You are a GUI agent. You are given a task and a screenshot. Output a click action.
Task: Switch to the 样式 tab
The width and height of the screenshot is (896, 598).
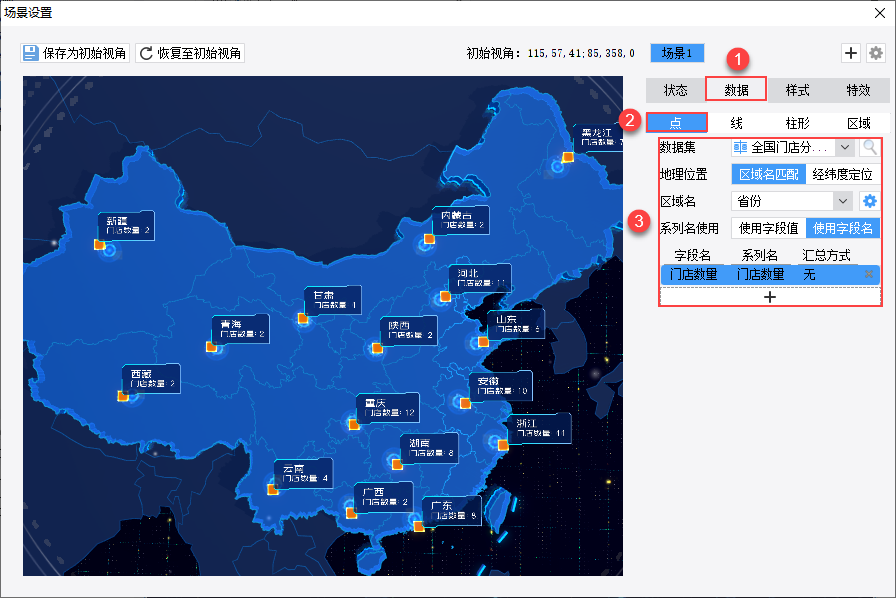click(797, 90)
